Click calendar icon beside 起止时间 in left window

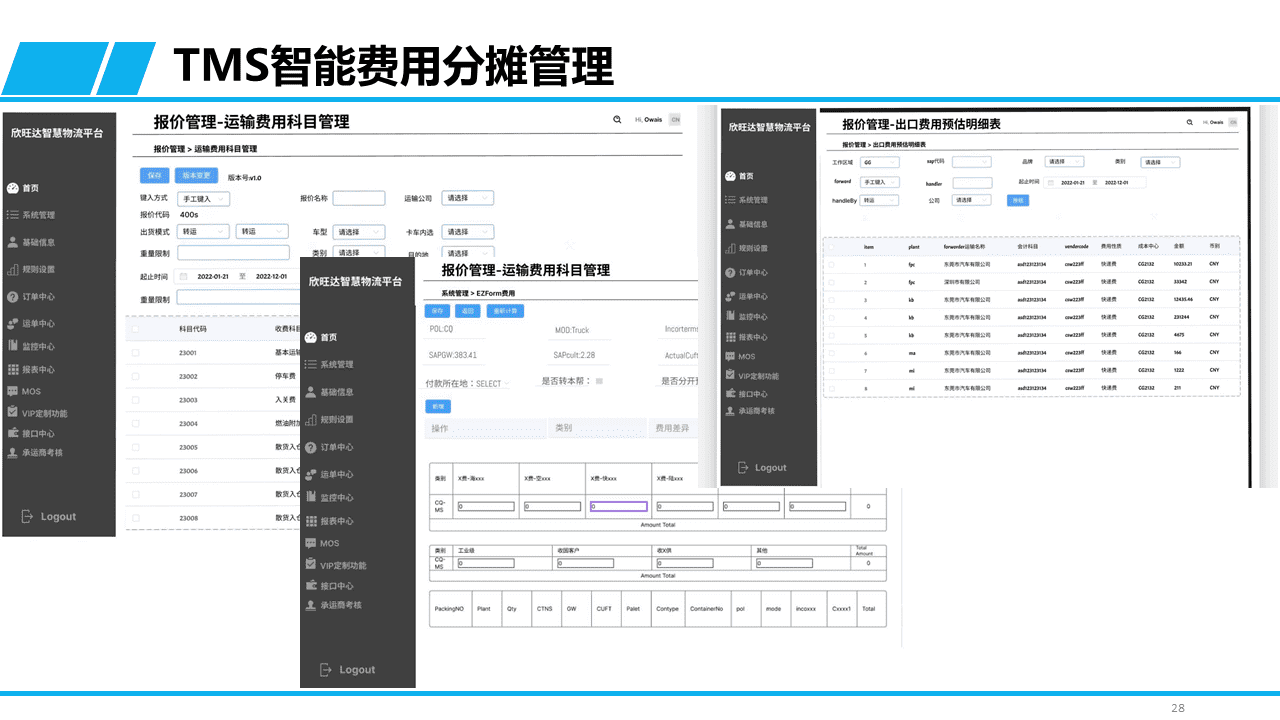182,276
